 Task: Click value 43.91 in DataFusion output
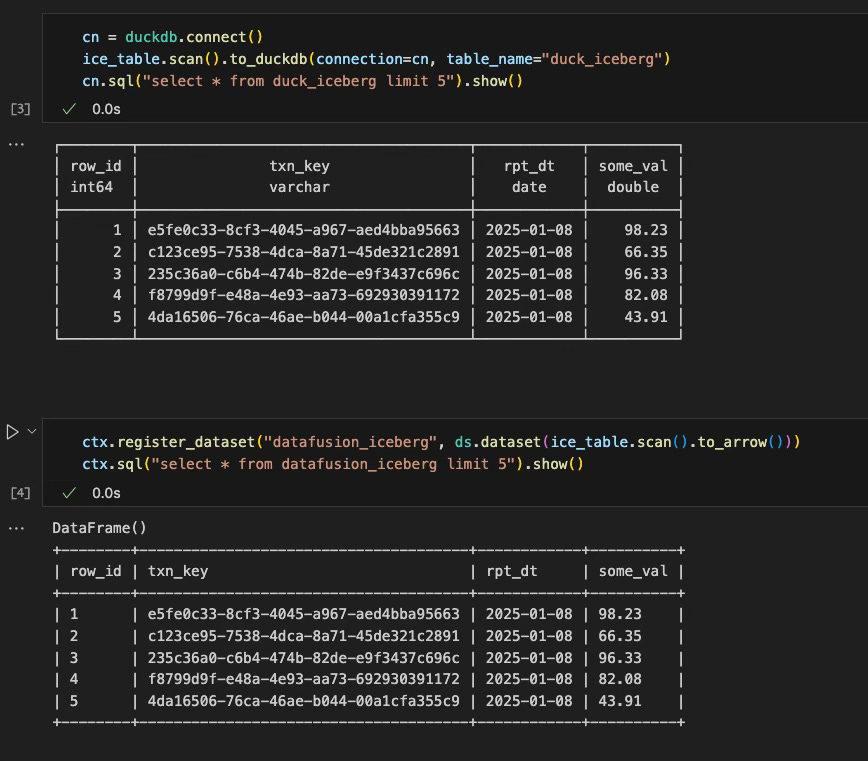[x=620, y=701]
